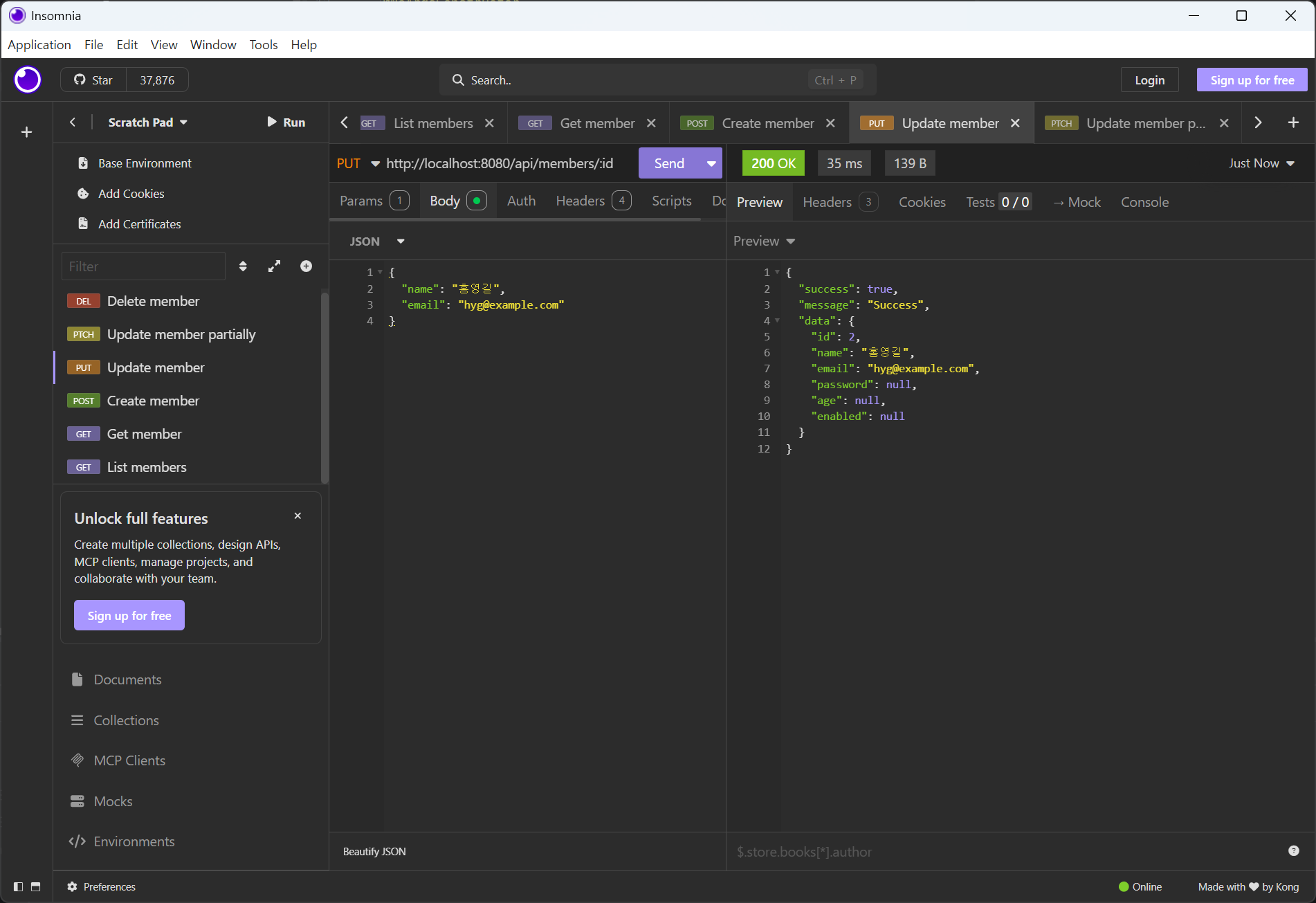Image resolution: width=1316 pixels, height=903 pixels.
Task: Open Preferences gear icon
Action: pos(72,887)
